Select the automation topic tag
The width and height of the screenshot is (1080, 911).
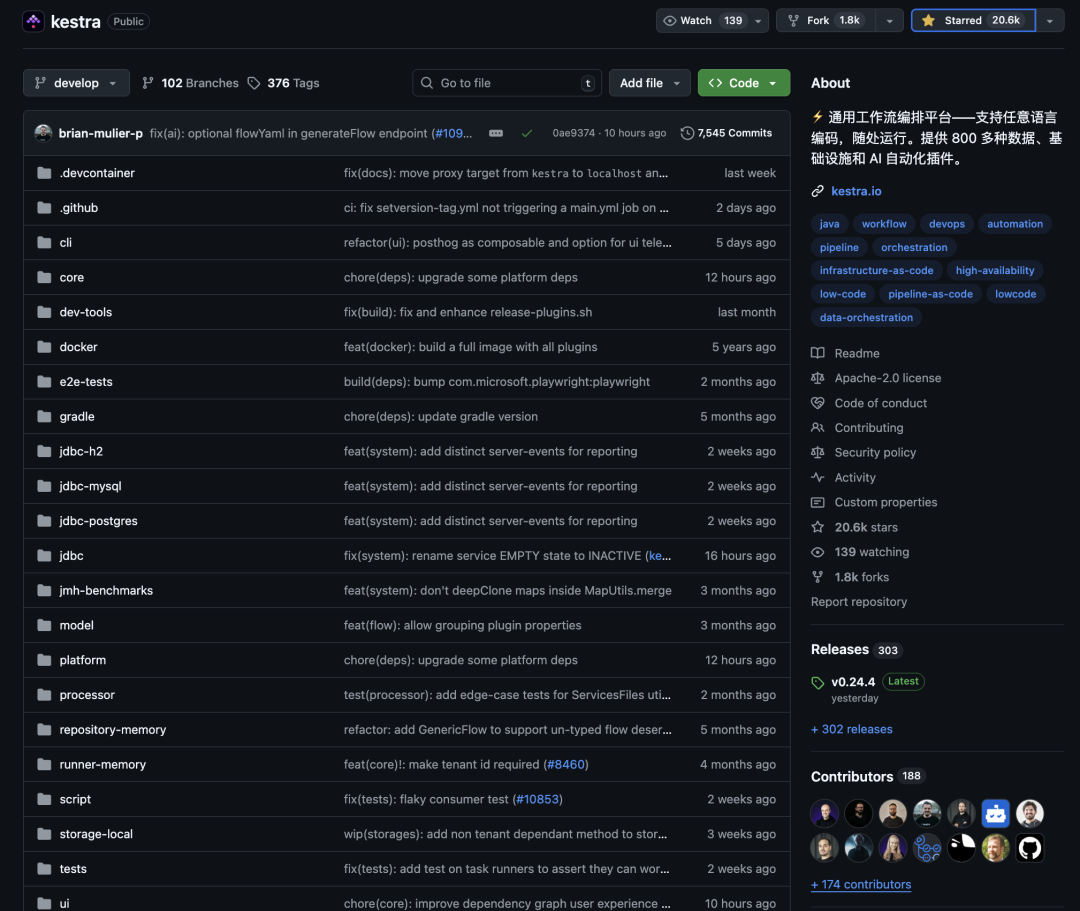pyautogui.click(x=1015, y=224)
